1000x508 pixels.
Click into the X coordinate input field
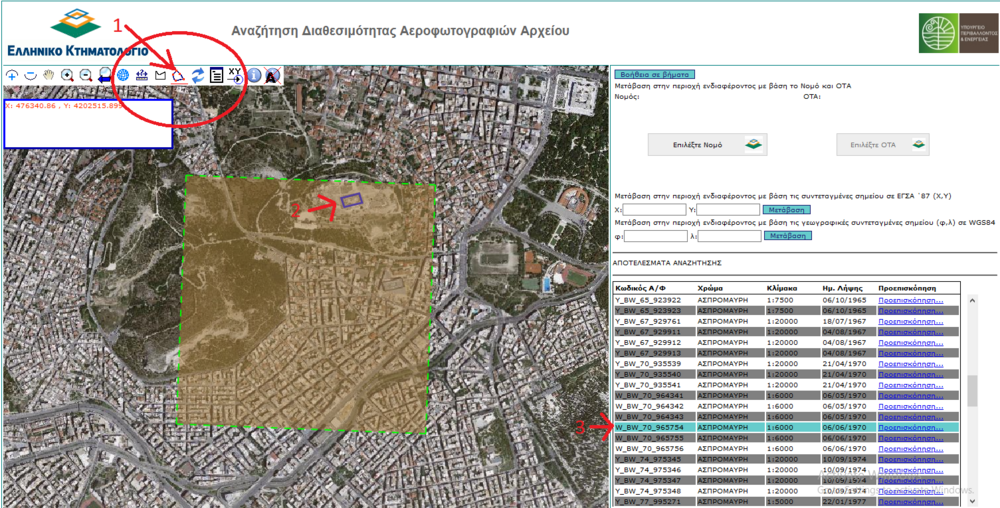(x=655, y=210)
